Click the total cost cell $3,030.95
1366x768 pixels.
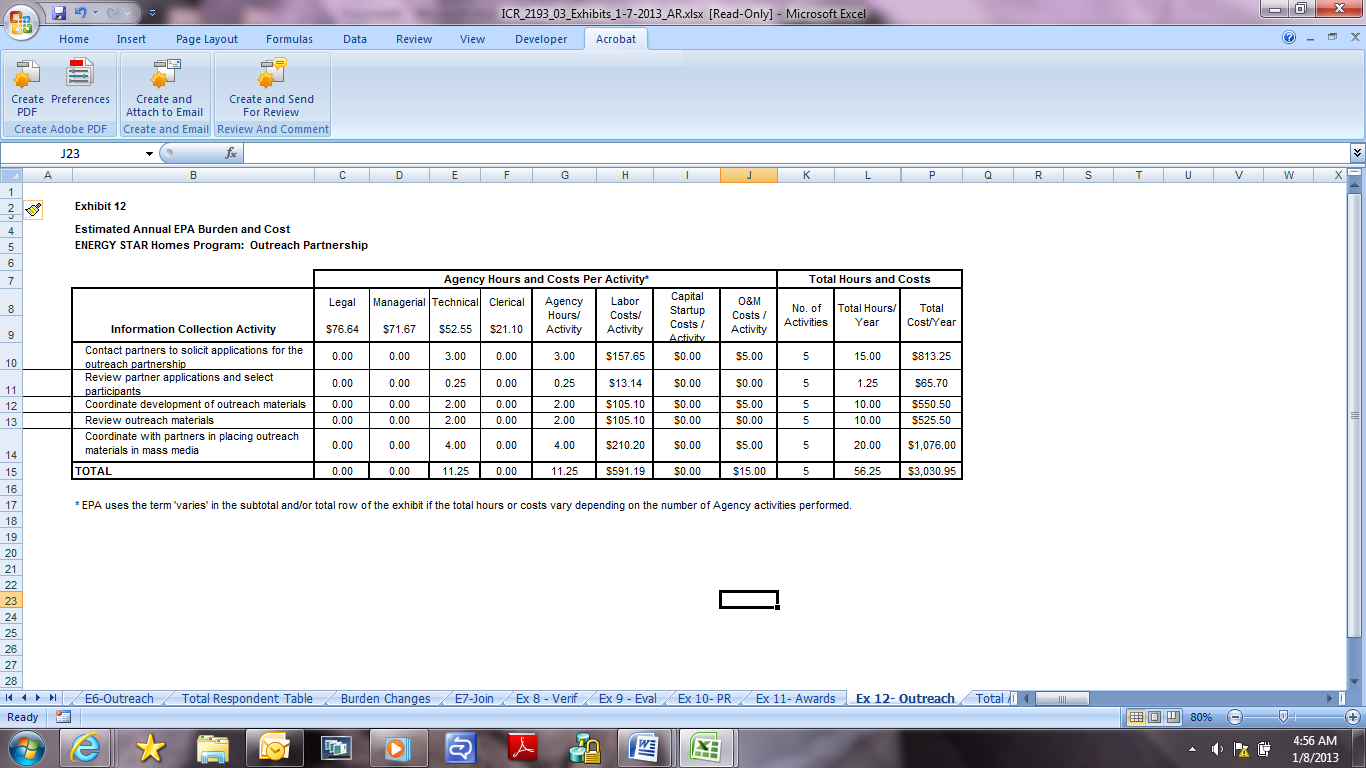pos(931,471)
